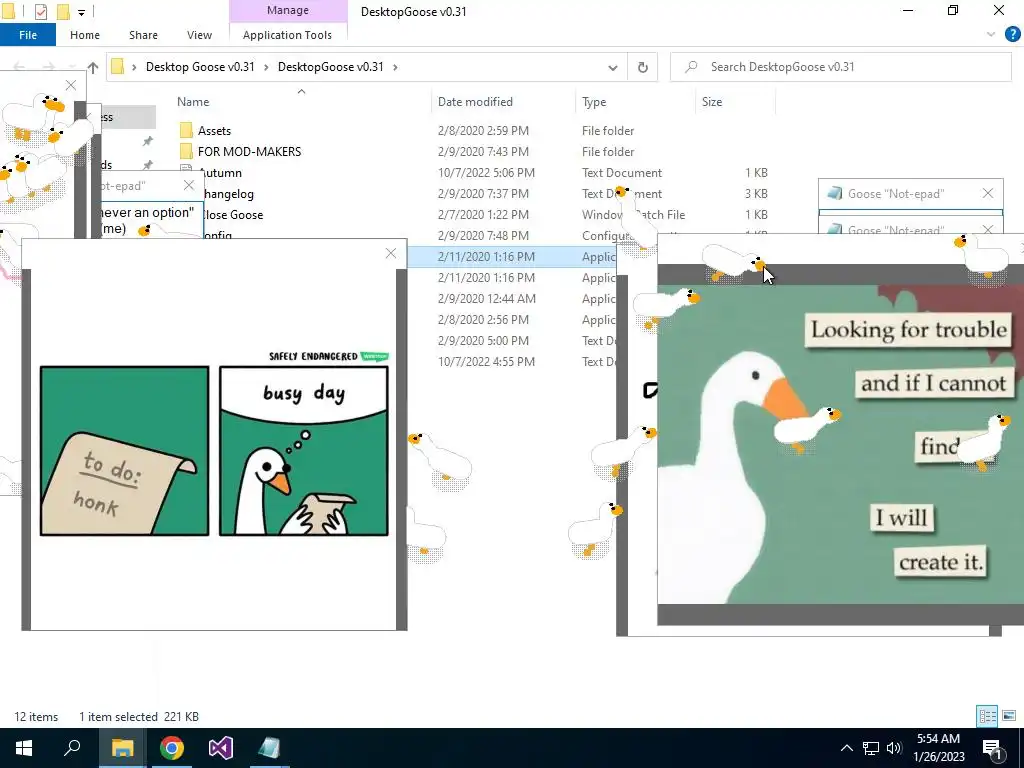Open Explorer Help question mark icon
Screen dimensions: 1024x768
(1012, 34)
